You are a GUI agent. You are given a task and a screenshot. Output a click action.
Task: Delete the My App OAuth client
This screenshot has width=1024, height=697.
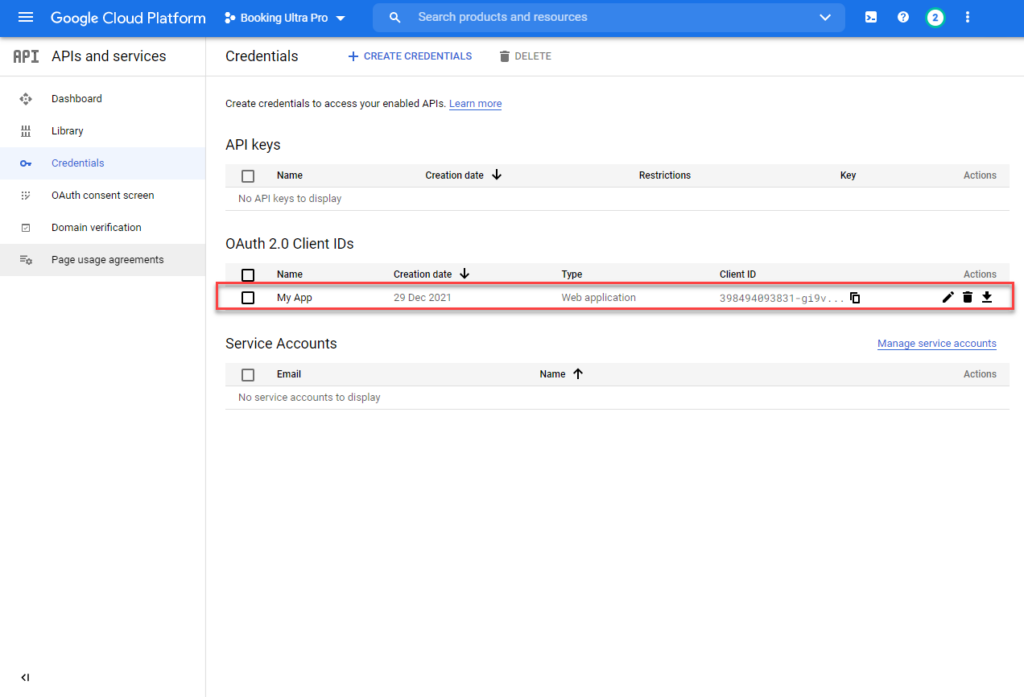967,297
